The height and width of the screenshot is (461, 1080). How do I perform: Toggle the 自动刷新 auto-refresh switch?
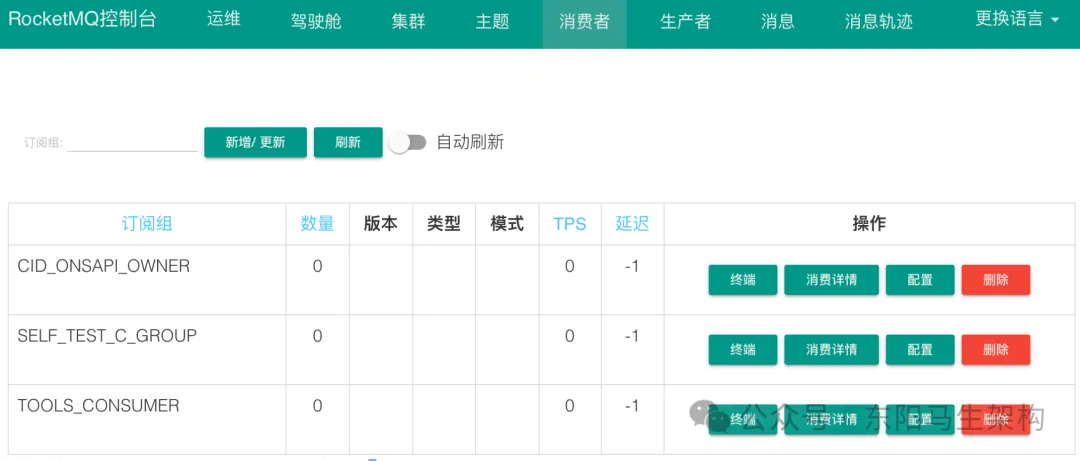pos(408,143)
